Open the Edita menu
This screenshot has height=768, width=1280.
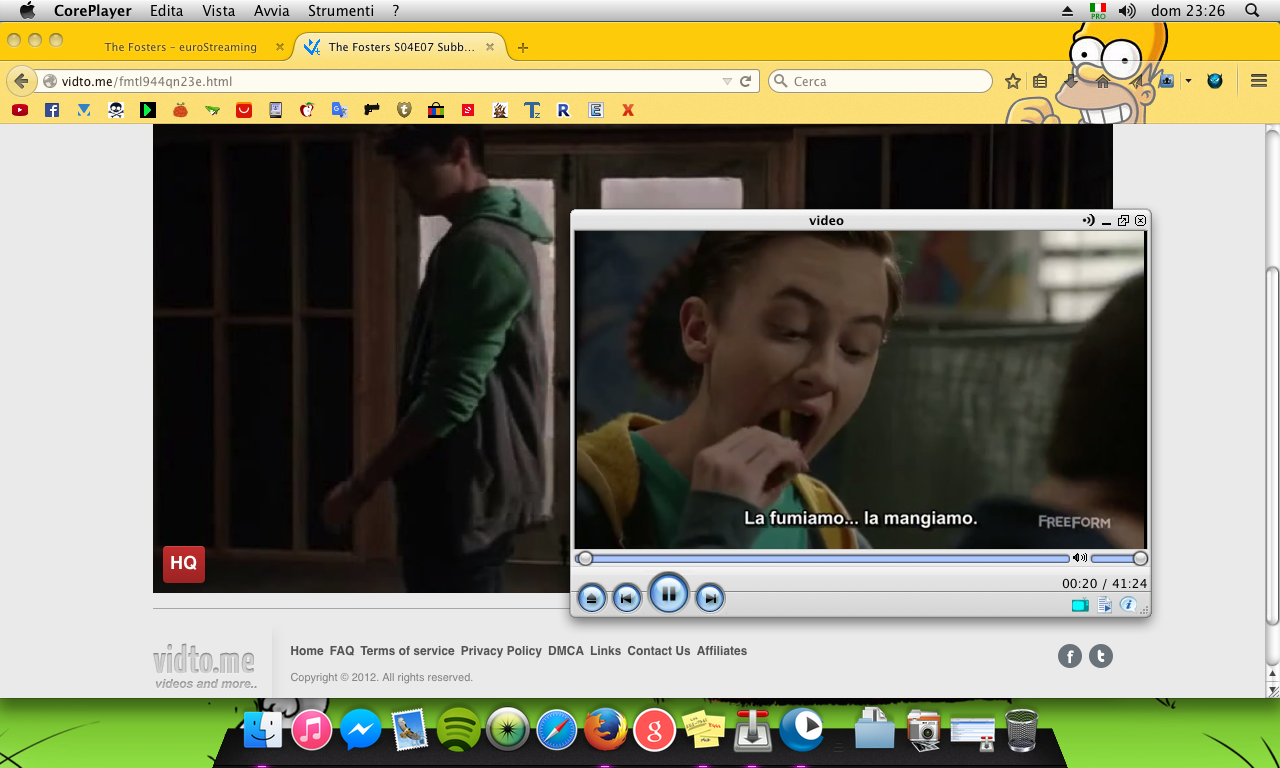pos(167,11)
